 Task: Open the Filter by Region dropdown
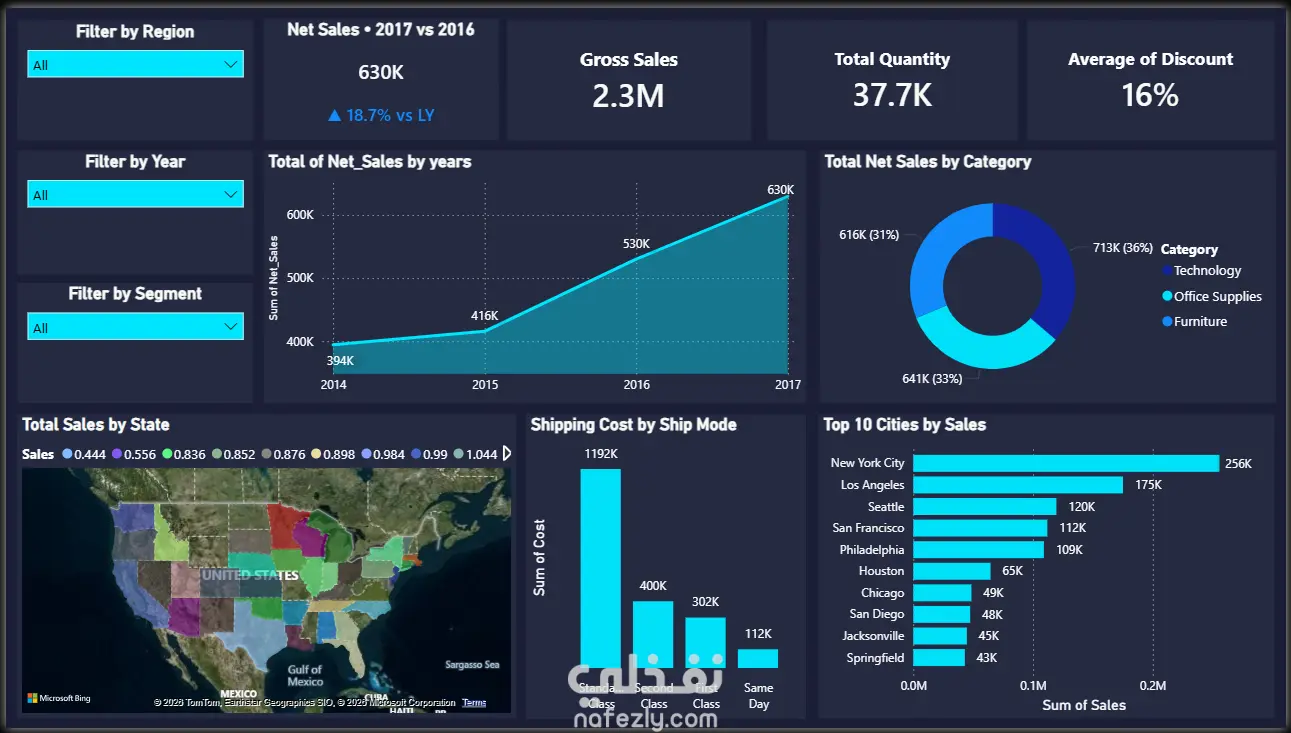click(x=135, y=65)
